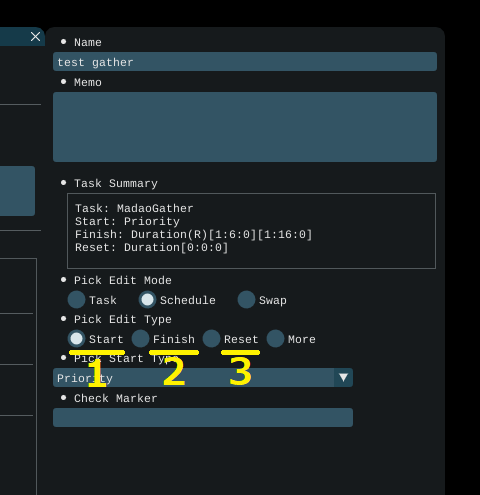
Task: Click the Name field containing test gather
Action: click(245, 61)
